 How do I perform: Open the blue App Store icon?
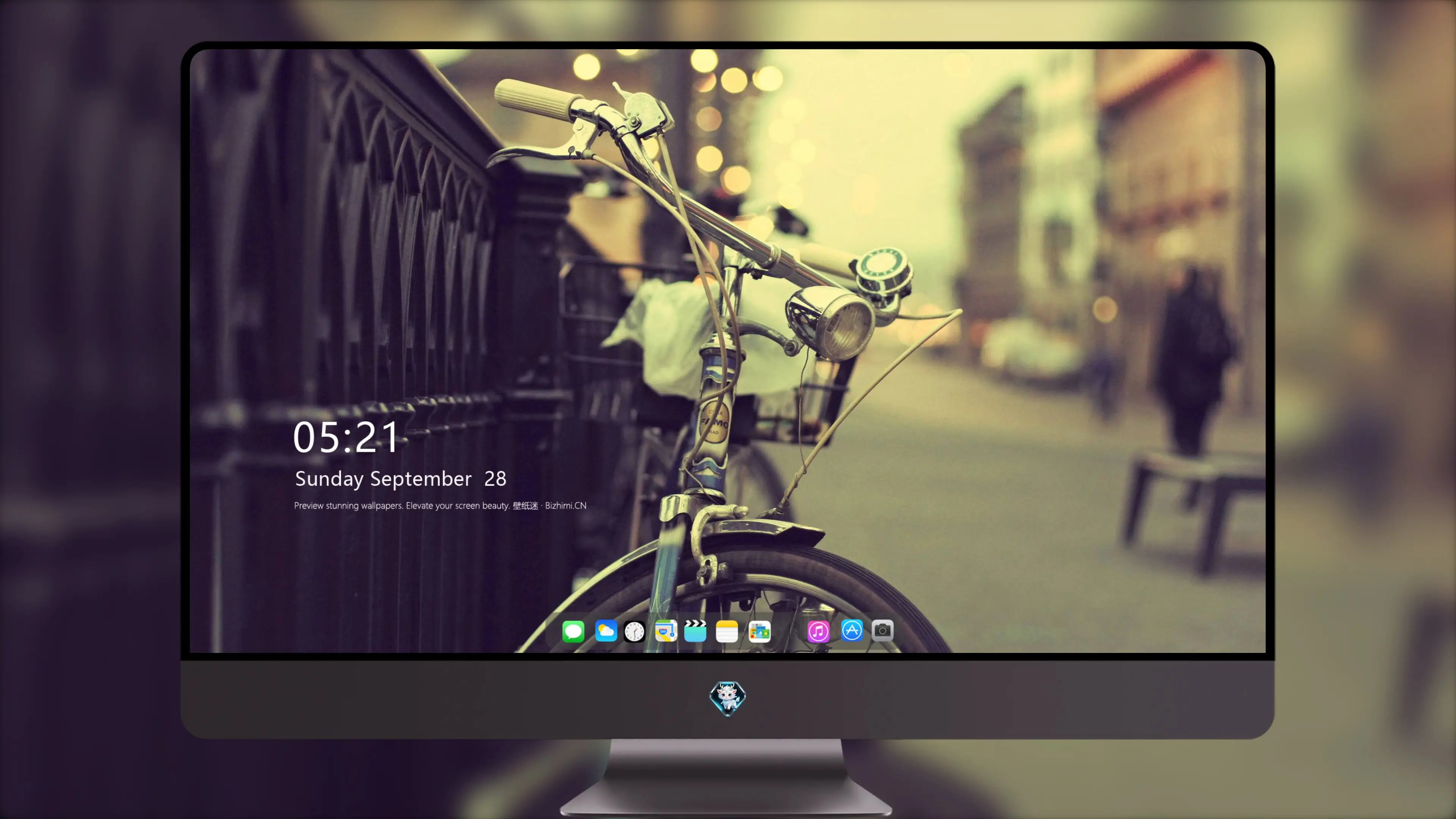pos(852,630)
